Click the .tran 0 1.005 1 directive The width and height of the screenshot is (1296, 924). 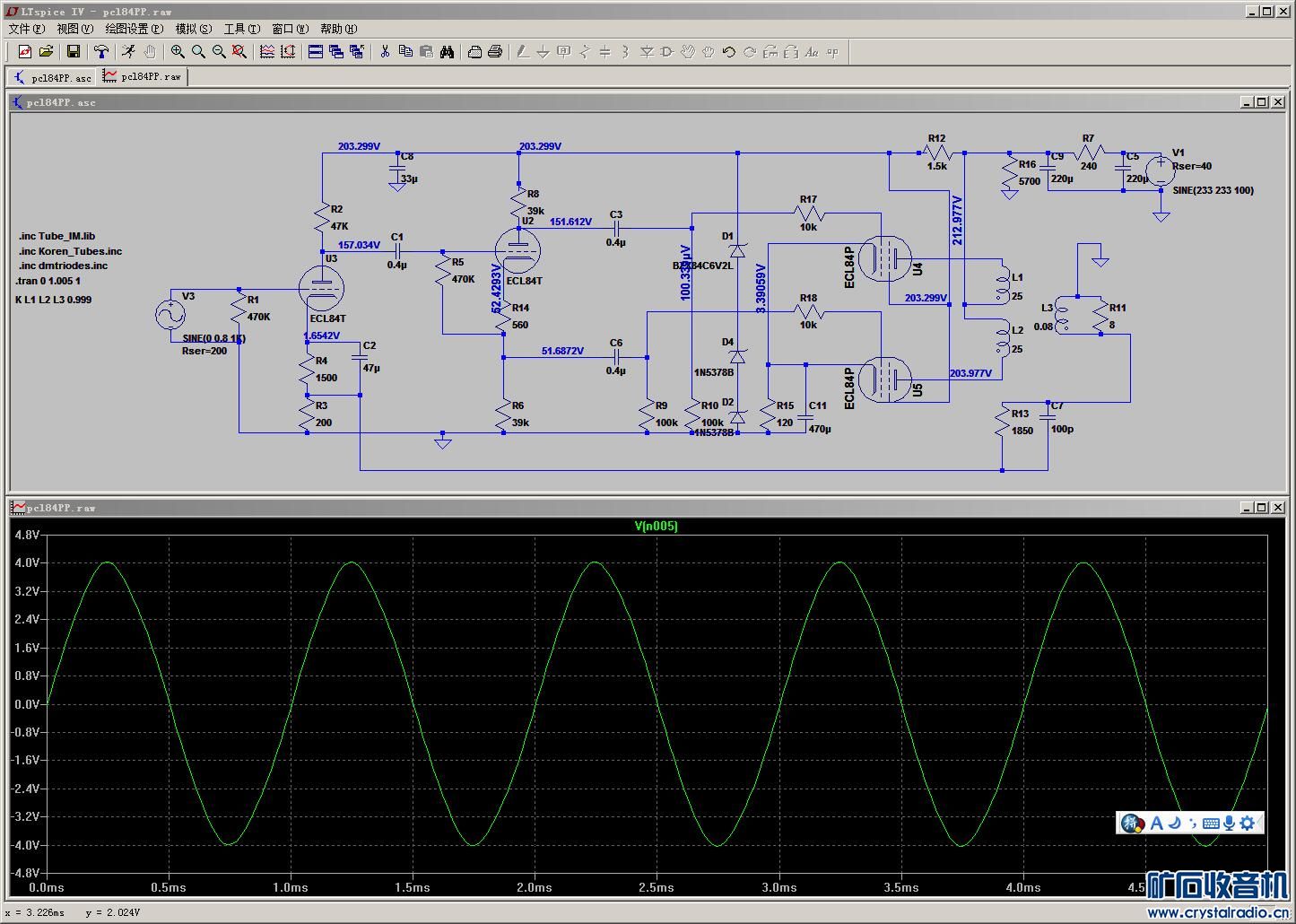[x=49, y=281]
